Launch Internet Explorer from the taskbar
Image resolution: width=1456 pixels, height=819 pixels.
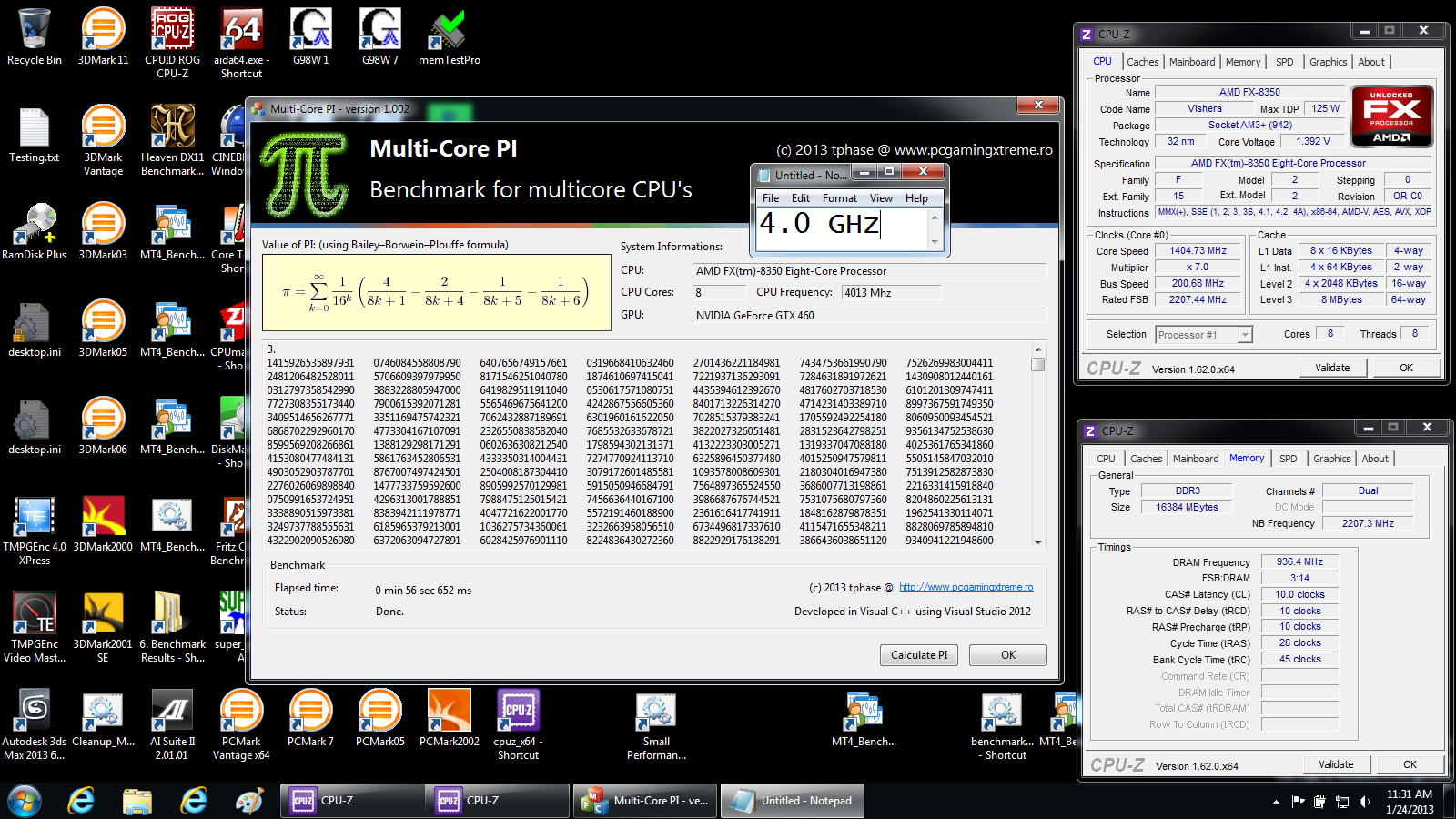click(82, 801)
